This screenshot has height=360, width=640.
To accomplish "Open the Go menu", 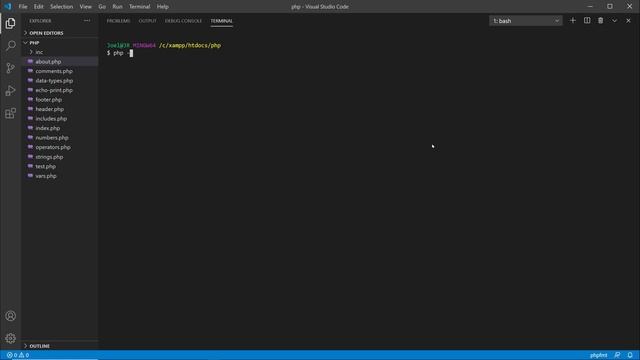I will (x=102, y=7).
